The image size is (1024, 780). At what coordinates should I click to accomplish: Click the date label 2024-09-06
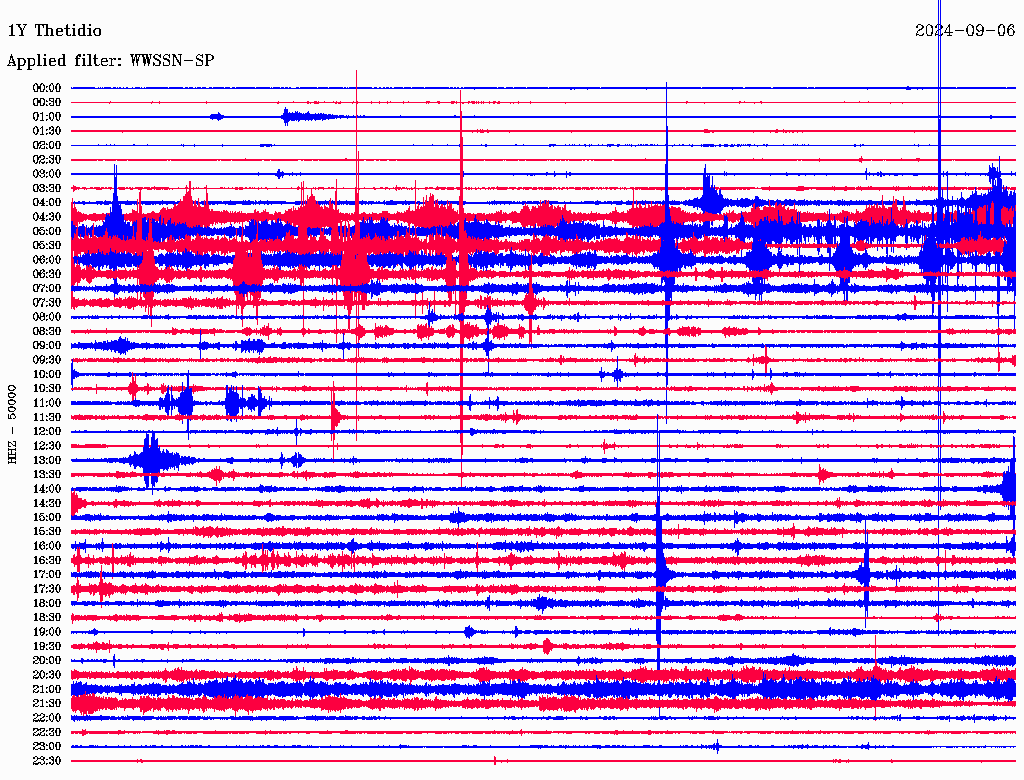click(965, 31)
